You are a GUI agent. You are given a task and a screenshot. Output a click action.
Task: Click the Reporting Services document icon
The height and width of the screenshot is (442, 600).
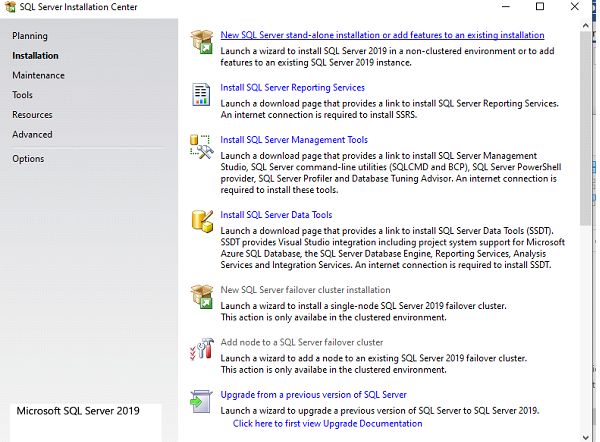[201, 94]
